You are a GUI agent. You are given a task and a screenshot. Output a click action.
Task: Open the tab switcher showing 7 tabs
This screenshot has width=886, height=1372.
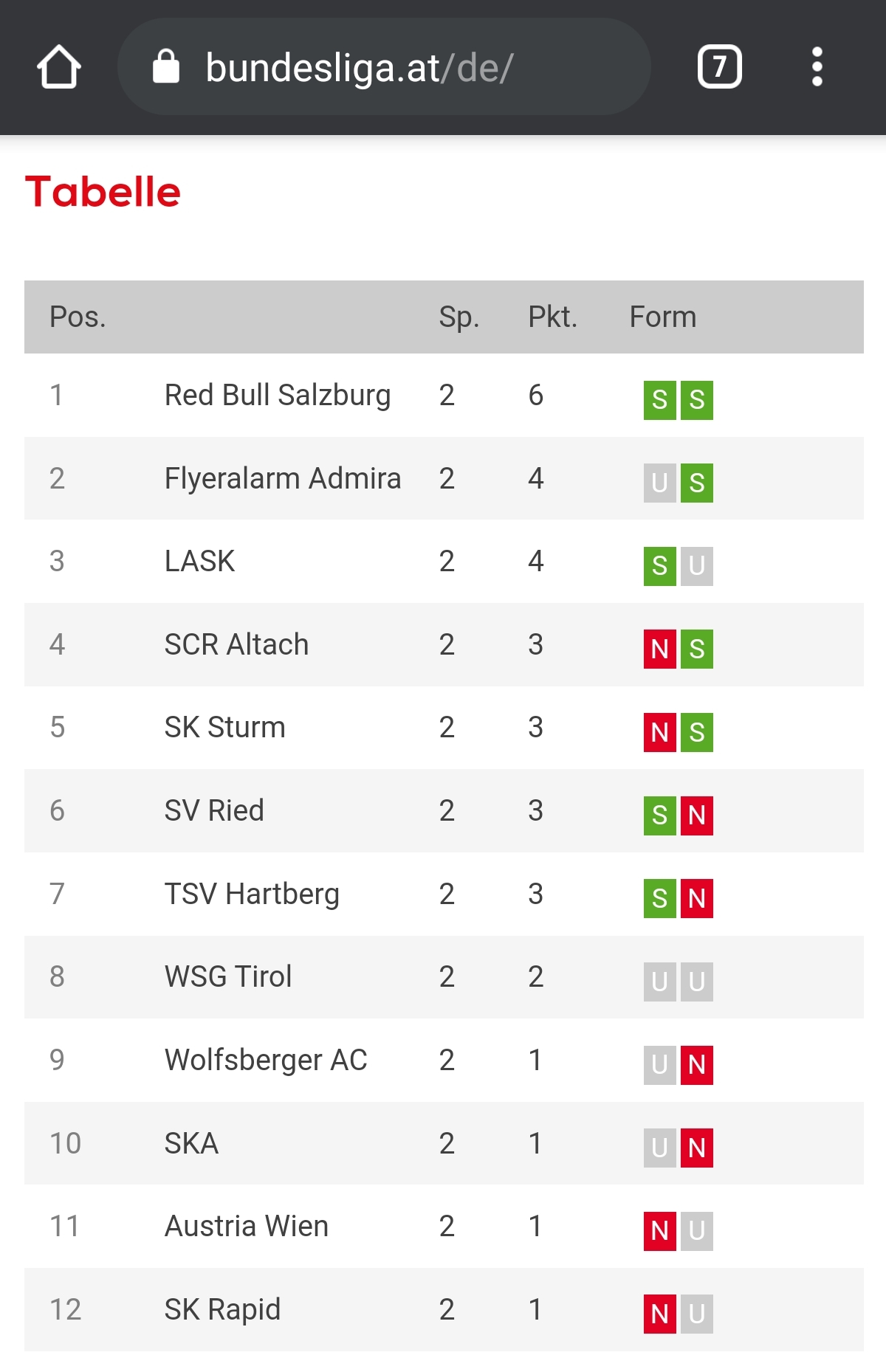click(x=720, y=67)
